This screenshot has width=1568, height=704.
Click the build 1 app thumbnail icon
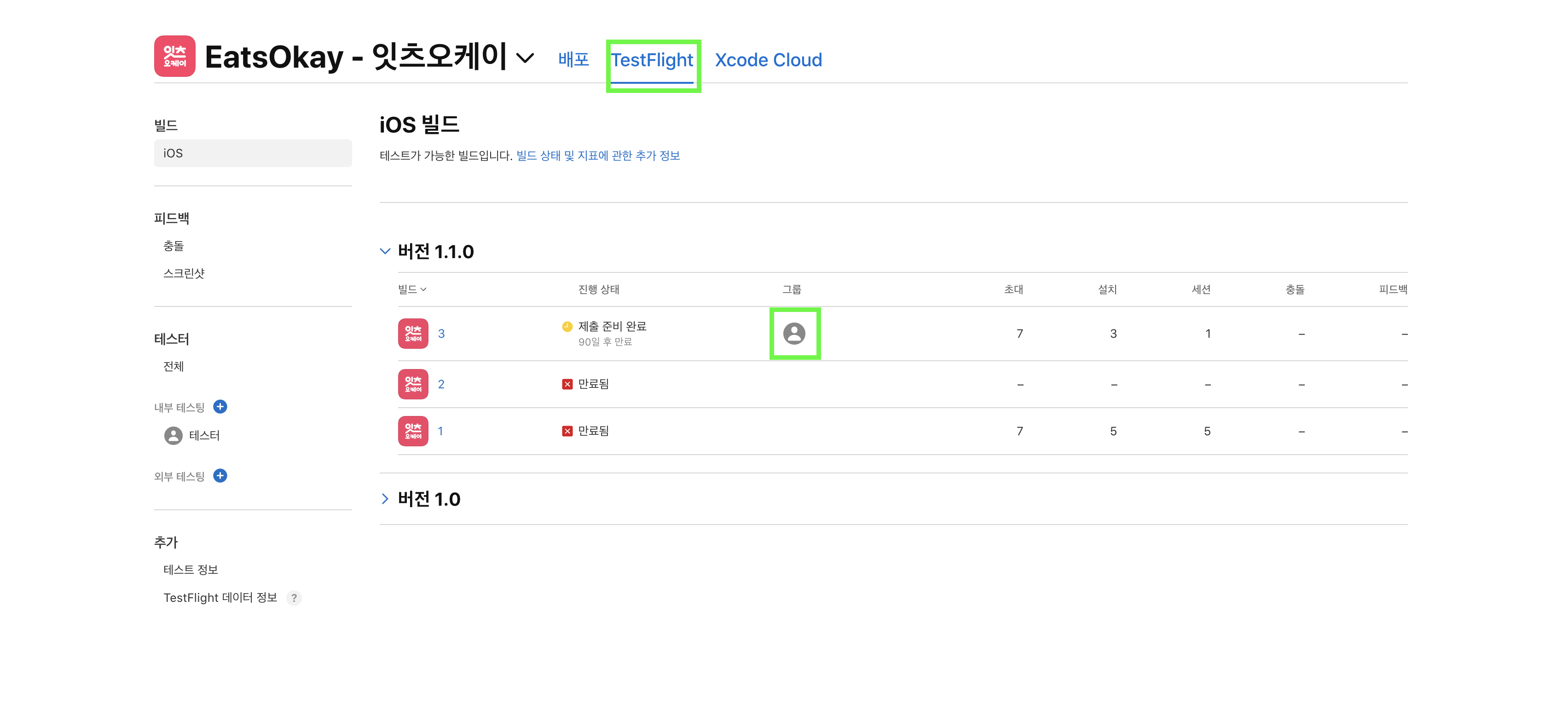click(413, 431)
